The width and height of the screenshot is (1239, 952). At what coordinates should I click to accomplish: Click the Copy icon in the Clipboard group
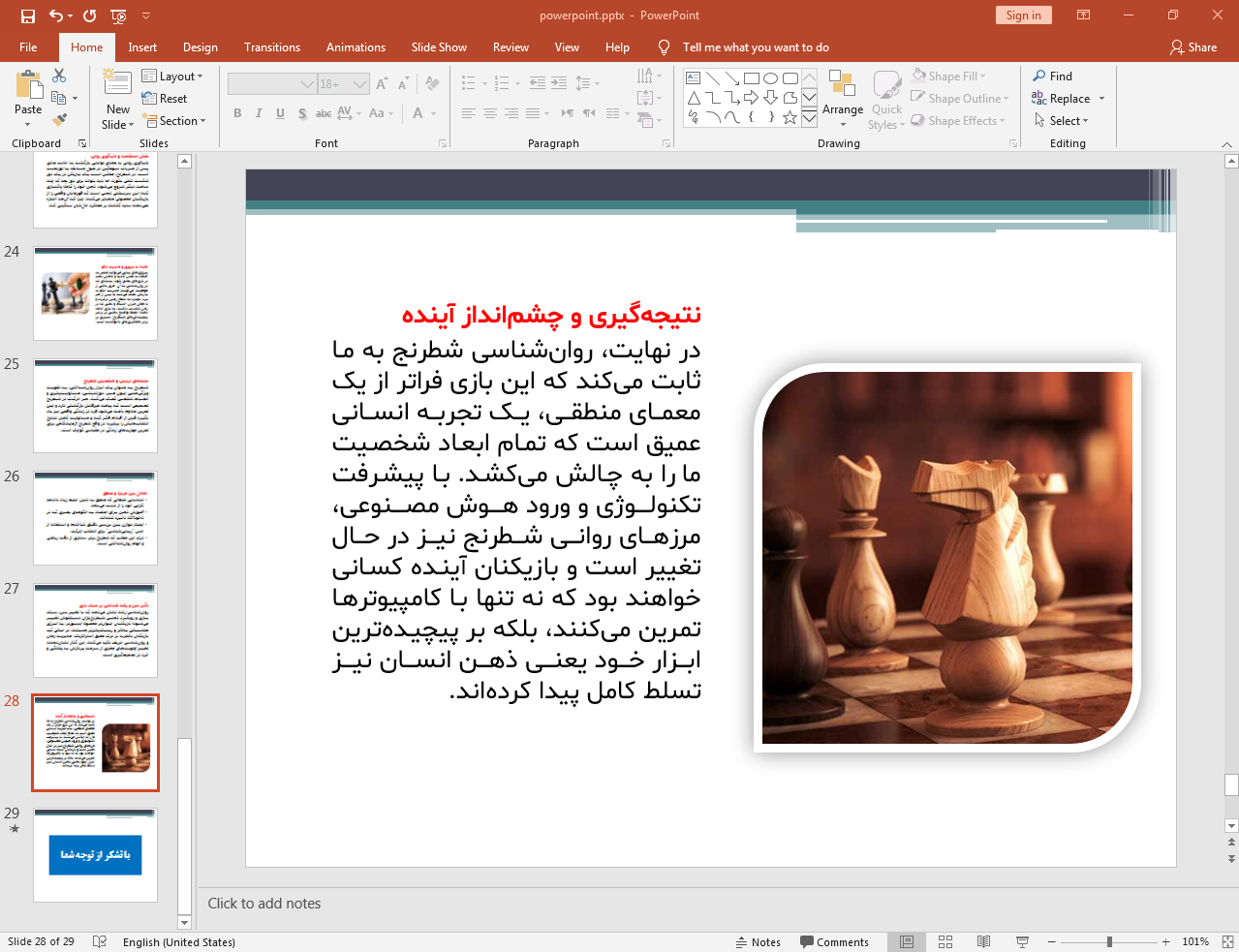pos(59,98)
